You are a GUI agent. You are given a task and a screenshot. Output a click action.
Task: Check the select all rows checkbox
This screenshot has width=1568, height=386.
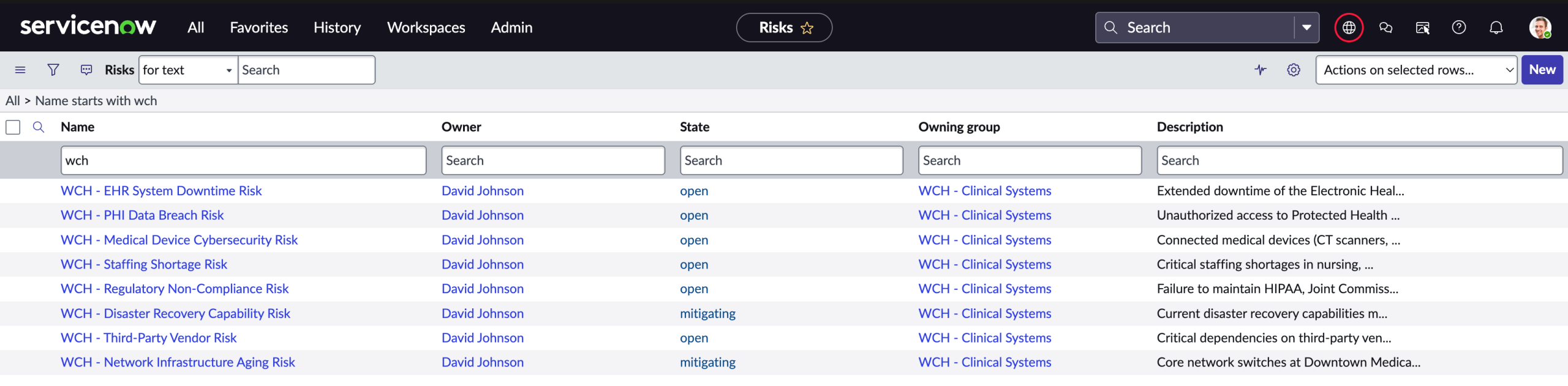click(x=13, y=127)
